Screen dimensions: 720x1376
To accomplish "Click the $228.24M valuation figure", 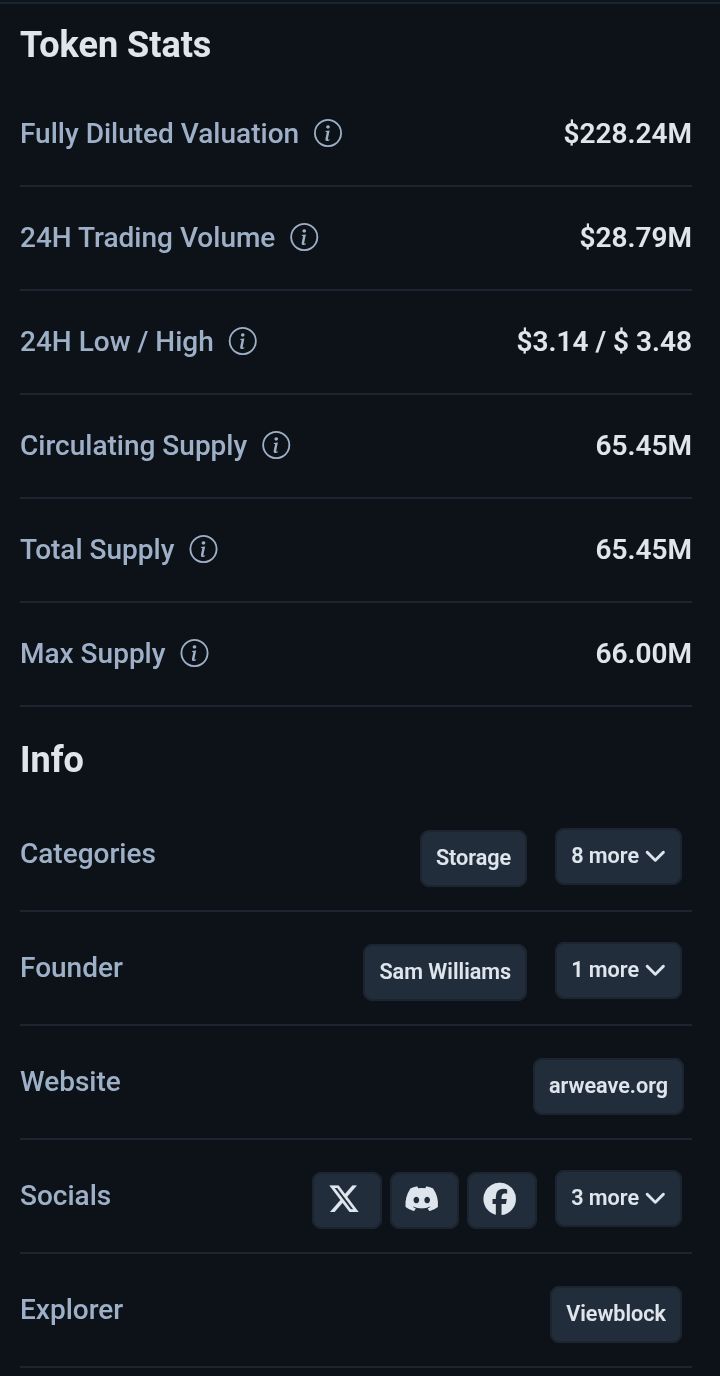I will 627,133.
